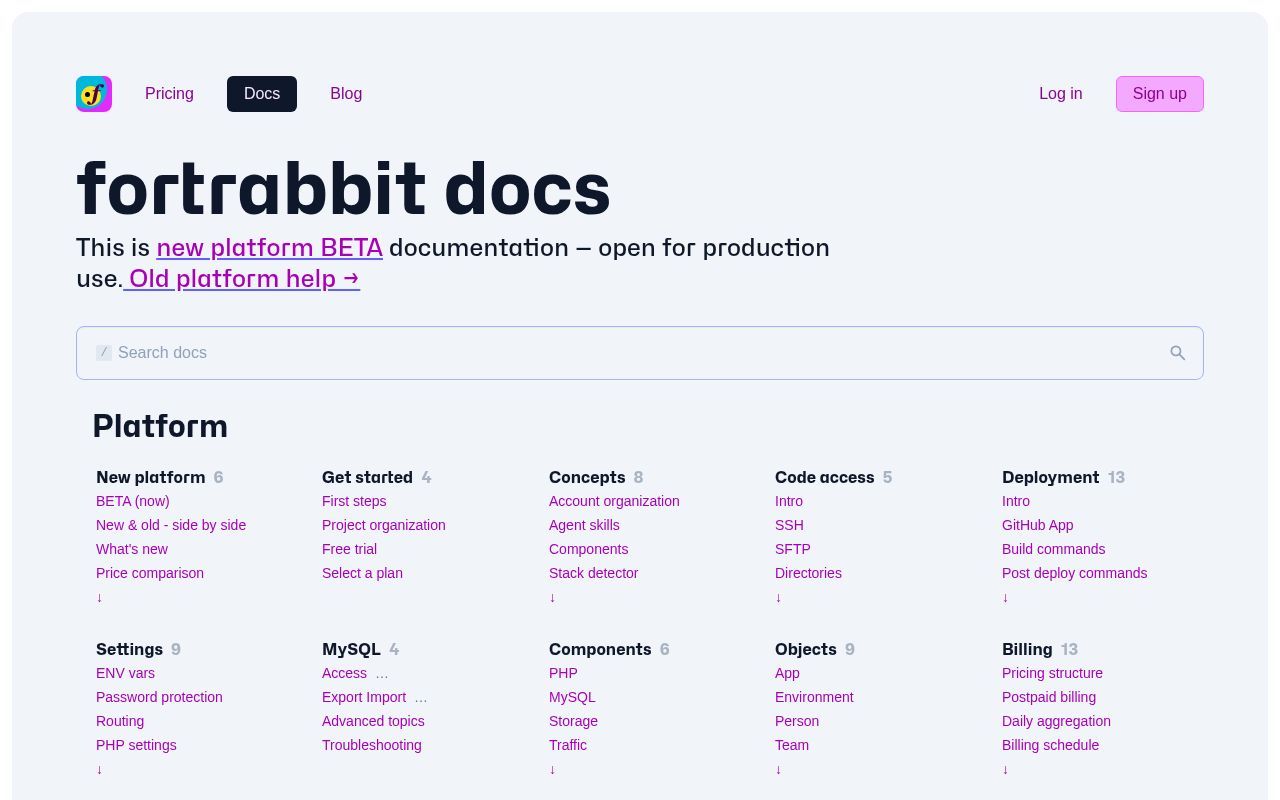Open MySQL link under Components
This screenshot has width=1280, height=800.
coord(572,697)
